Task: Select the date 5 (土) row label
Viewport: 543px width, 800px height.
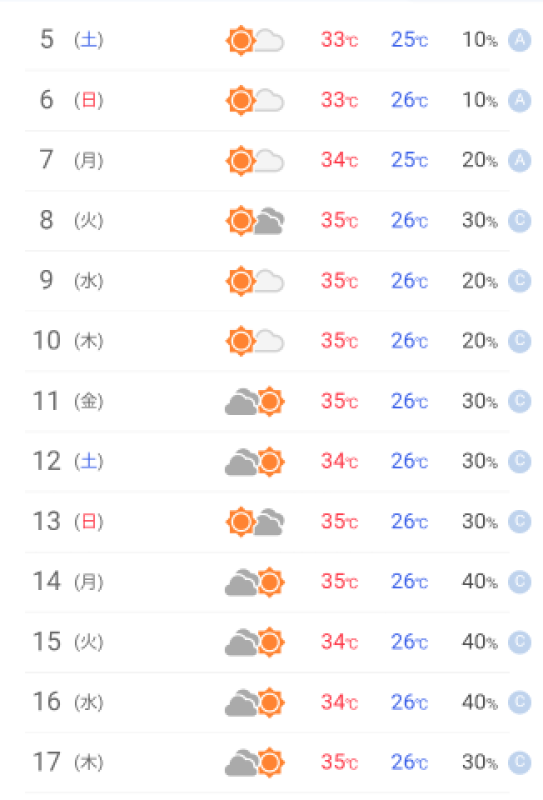Action: click(71, 39)
